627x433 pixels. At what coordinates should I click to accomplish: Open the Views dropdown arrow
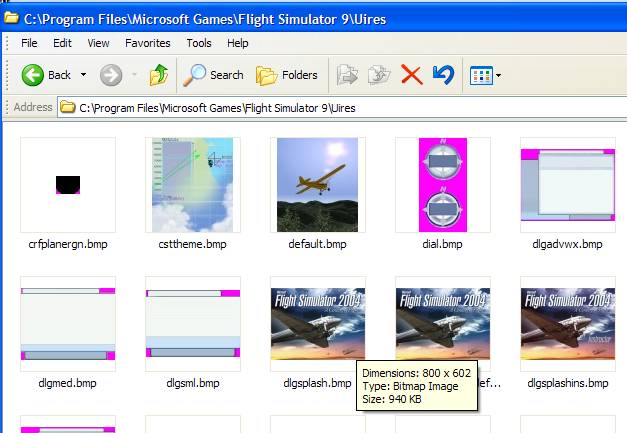point(498,75)
